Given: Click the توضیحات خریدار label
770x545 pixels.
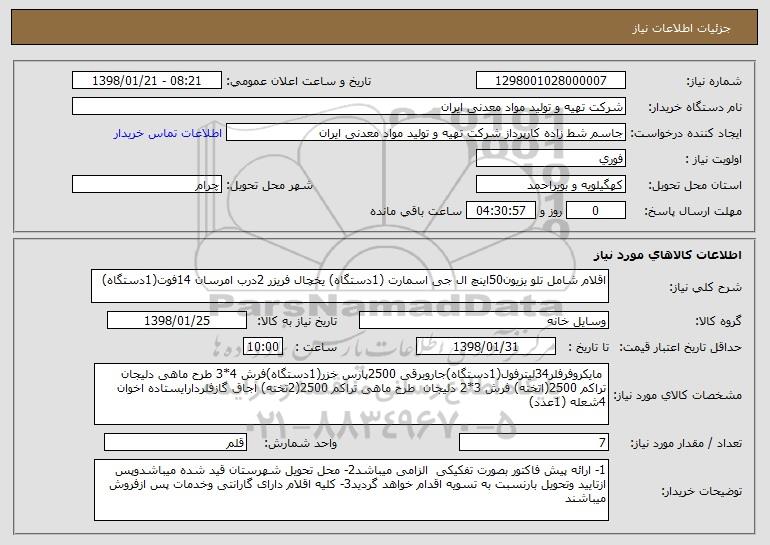Looking at the screenshot, I should [701, 491].
